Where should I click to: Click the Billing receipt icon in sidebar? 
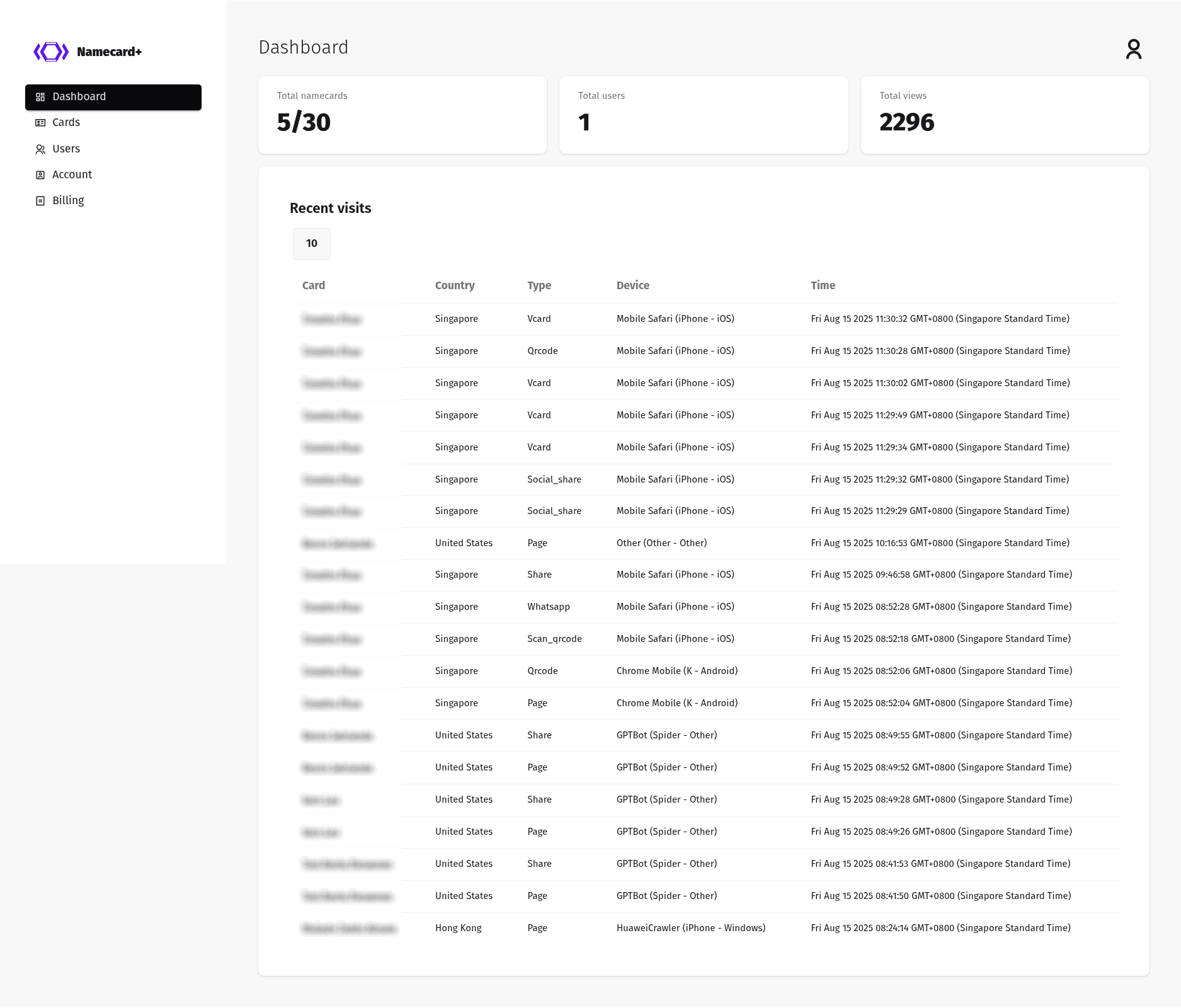tap(40, 201)
